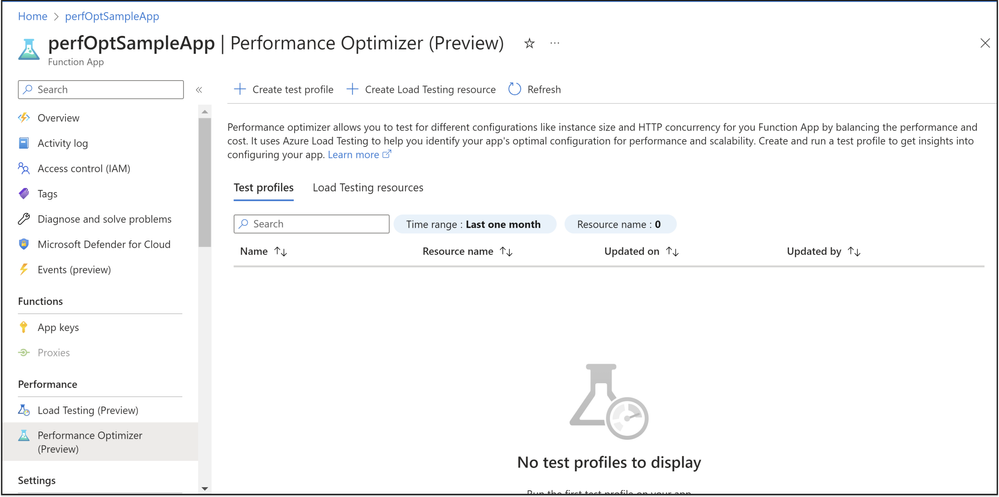Screen dimensions: 999x497
Task: Click the Events lightning bolt icon
Action: point(24,270)
